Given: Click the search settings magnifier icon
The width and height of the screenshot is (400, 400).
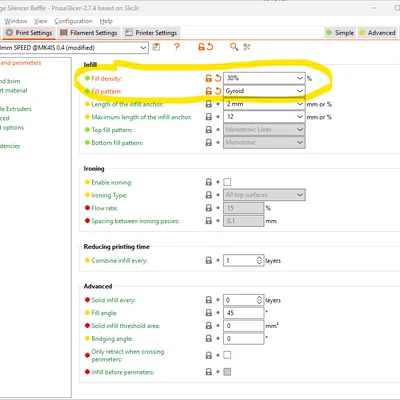Looking at the screenshot, I should point(234,47).
